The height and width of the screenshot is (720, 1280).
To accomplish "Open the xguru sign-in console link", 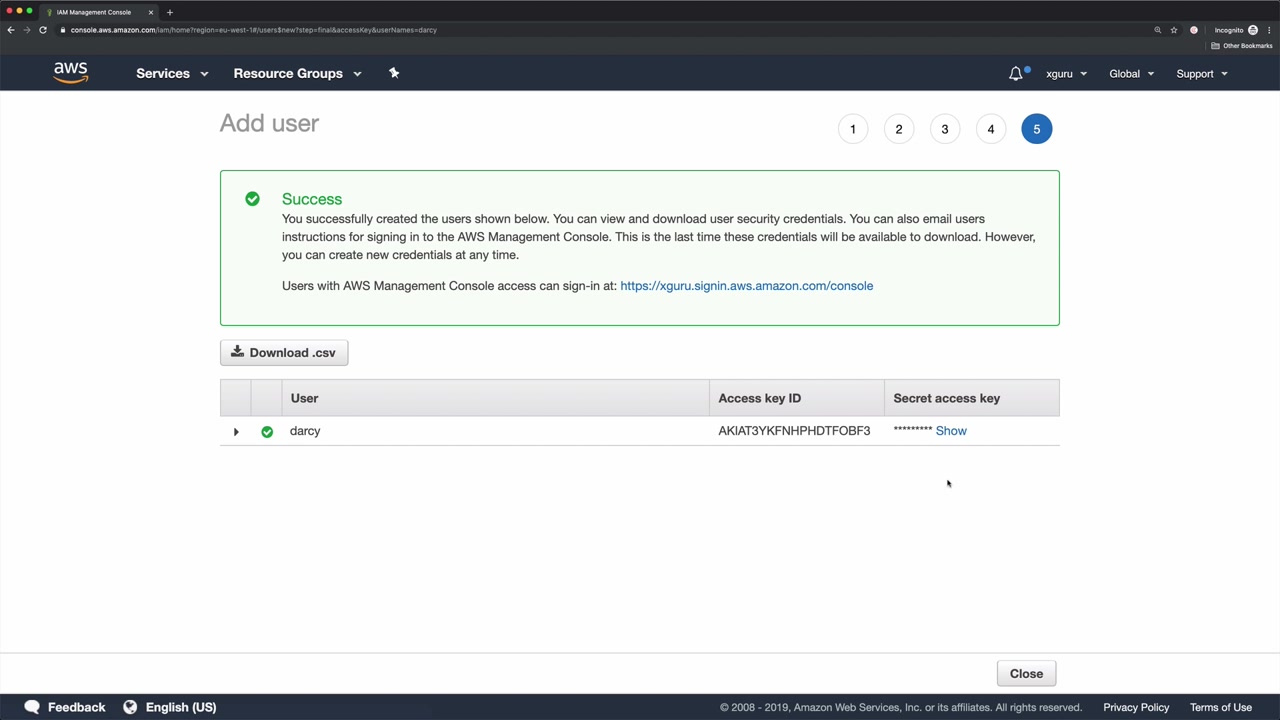I will 746,286.
